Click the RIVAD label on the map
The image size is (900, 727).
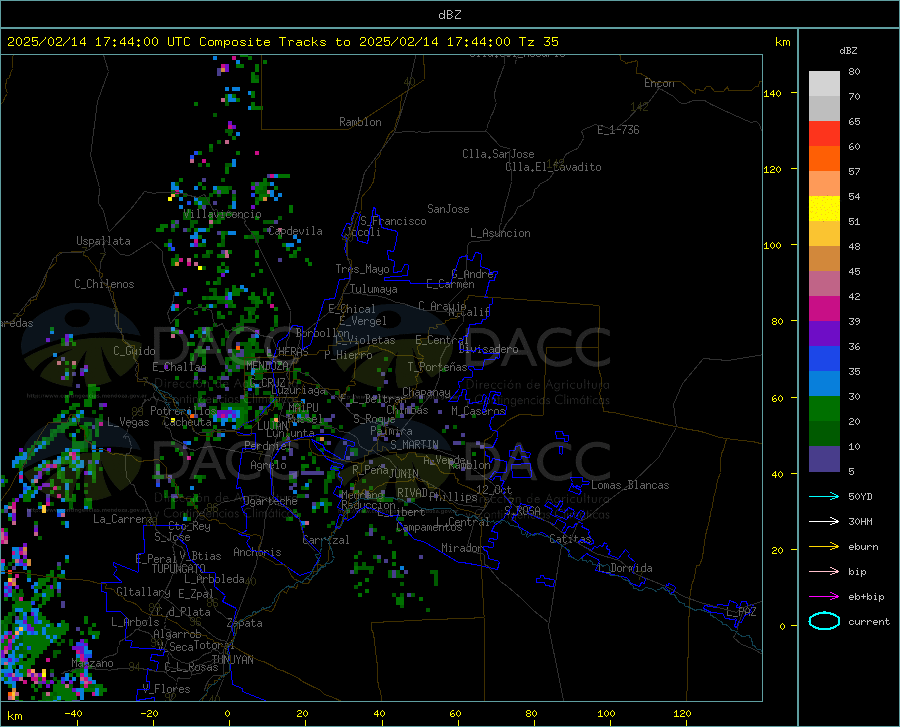coord(412,493)
